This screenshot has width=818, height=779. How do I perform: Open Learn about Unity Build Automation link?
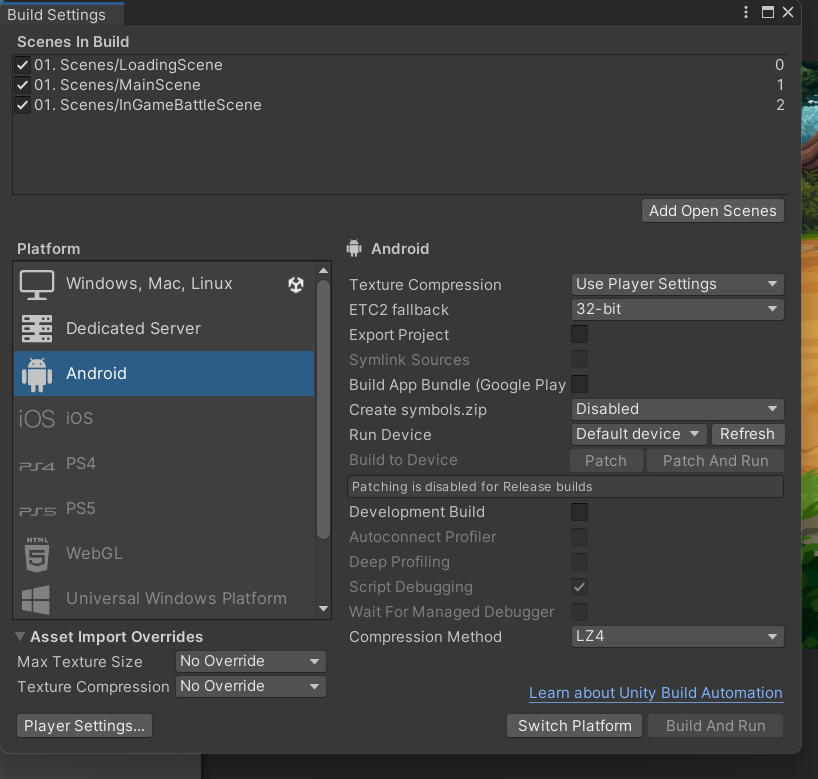pyautogui.click(x=656, y=693)
